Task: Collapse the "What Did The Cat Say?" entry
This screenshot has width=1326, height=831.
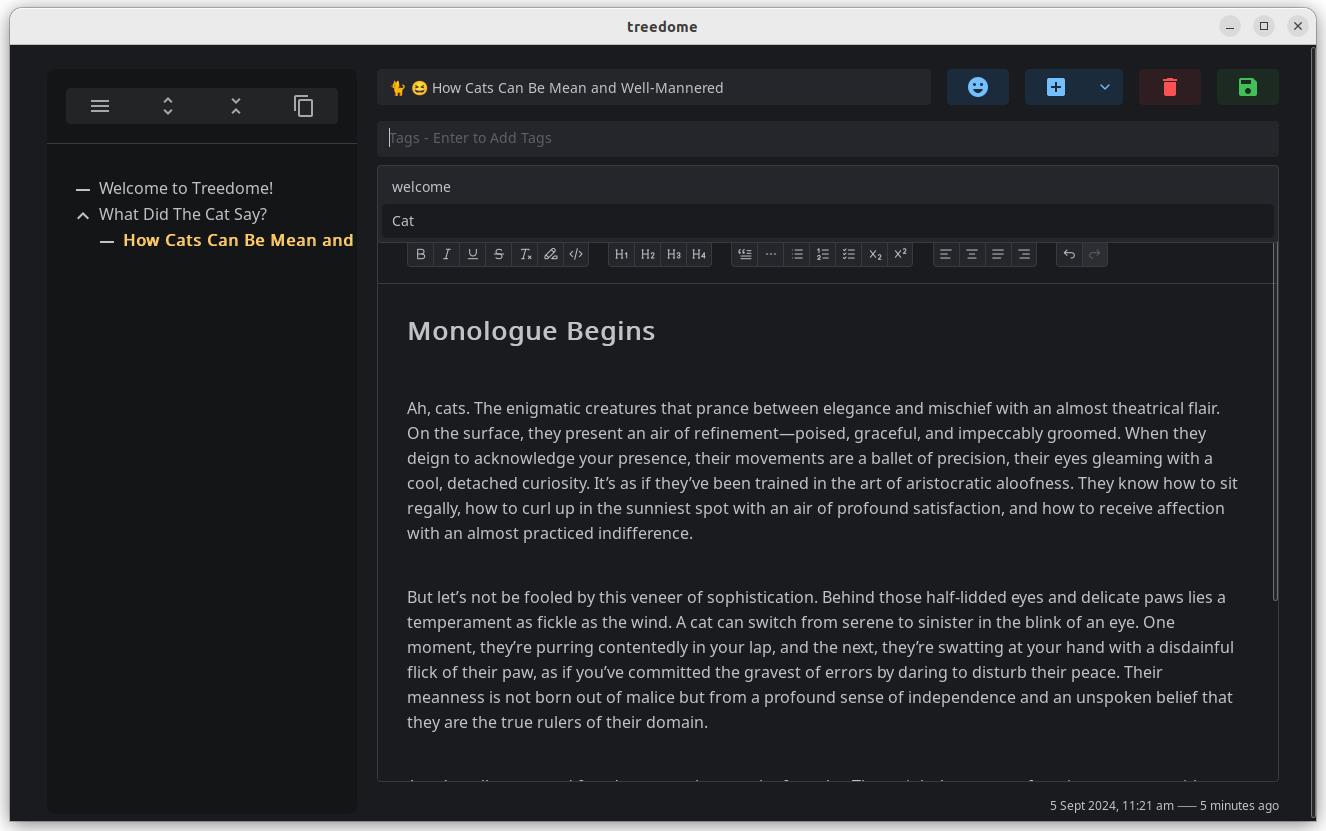Action: [x=83, y=214]
